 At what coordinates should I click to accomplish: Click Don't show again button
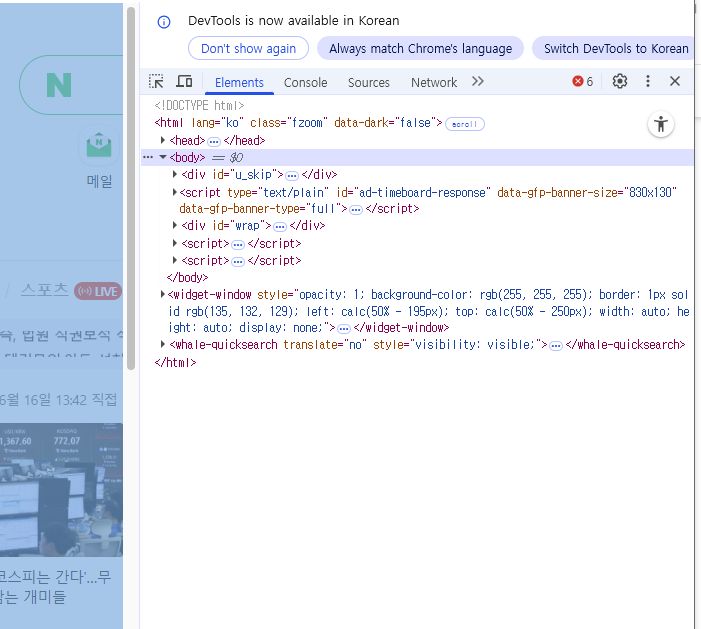tap(249, 48)
